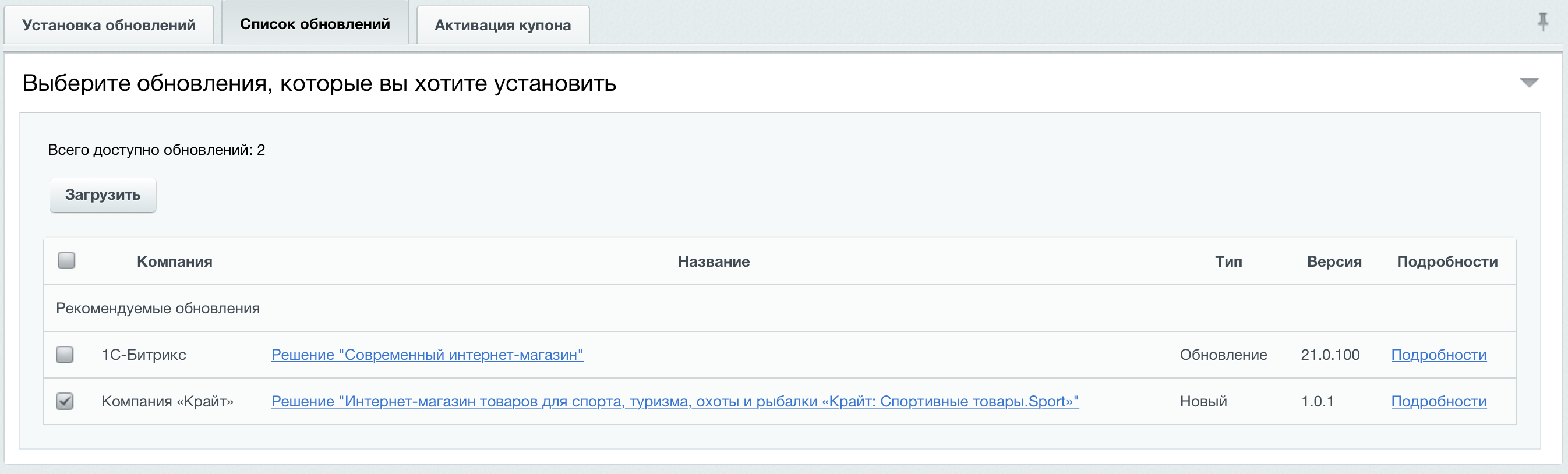Open the Крайт: Спортивные товары.Sport solution link
Image resolution: width=1568 pixels, height=474 pixels.
click(x=675, y=402)
